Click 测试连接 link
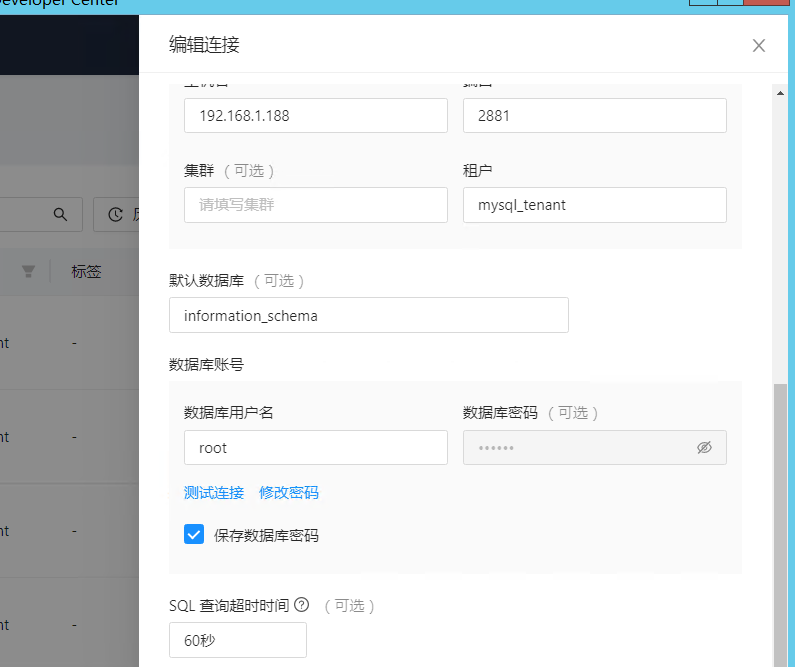Image resolution: width=795 pixels, height=667 pixels. pos(214,493)
